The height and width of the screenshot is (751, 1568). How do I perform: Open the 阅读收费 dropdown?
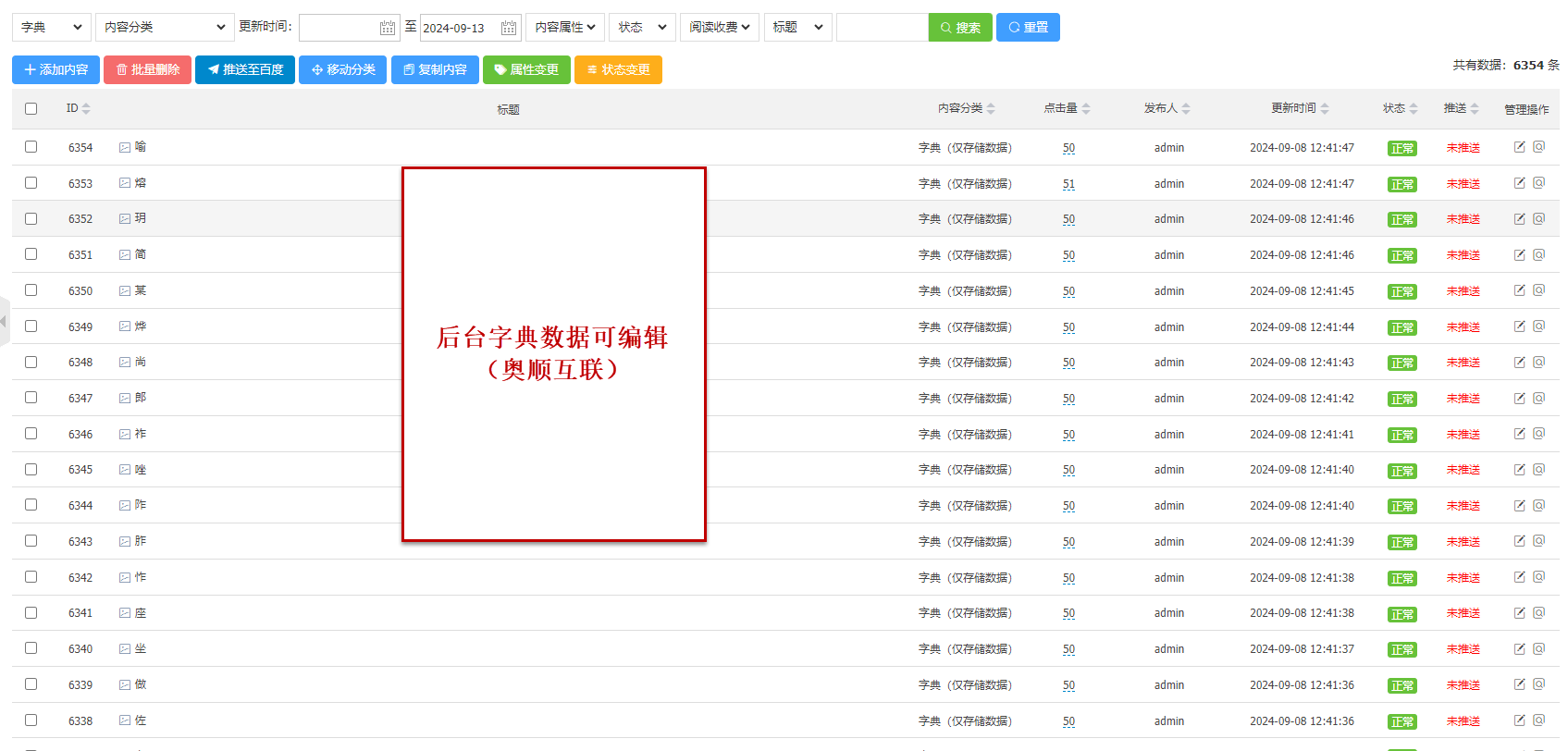[719, 28]
